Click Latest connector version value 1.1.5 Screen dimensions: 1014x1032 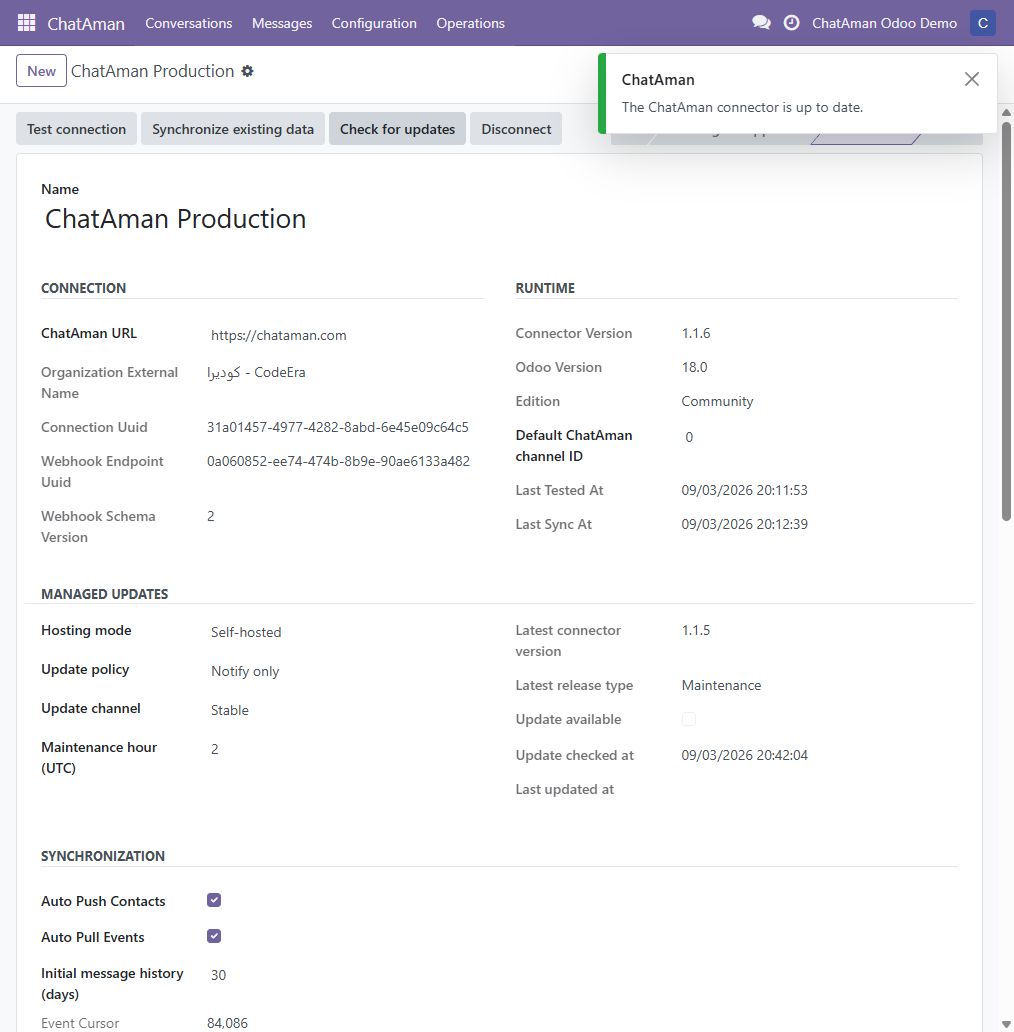click(x=696, y=630)
